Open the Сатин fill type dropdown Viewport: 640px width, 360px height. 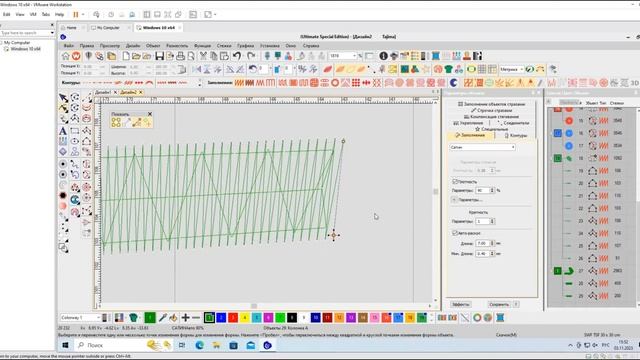[482, 147]
